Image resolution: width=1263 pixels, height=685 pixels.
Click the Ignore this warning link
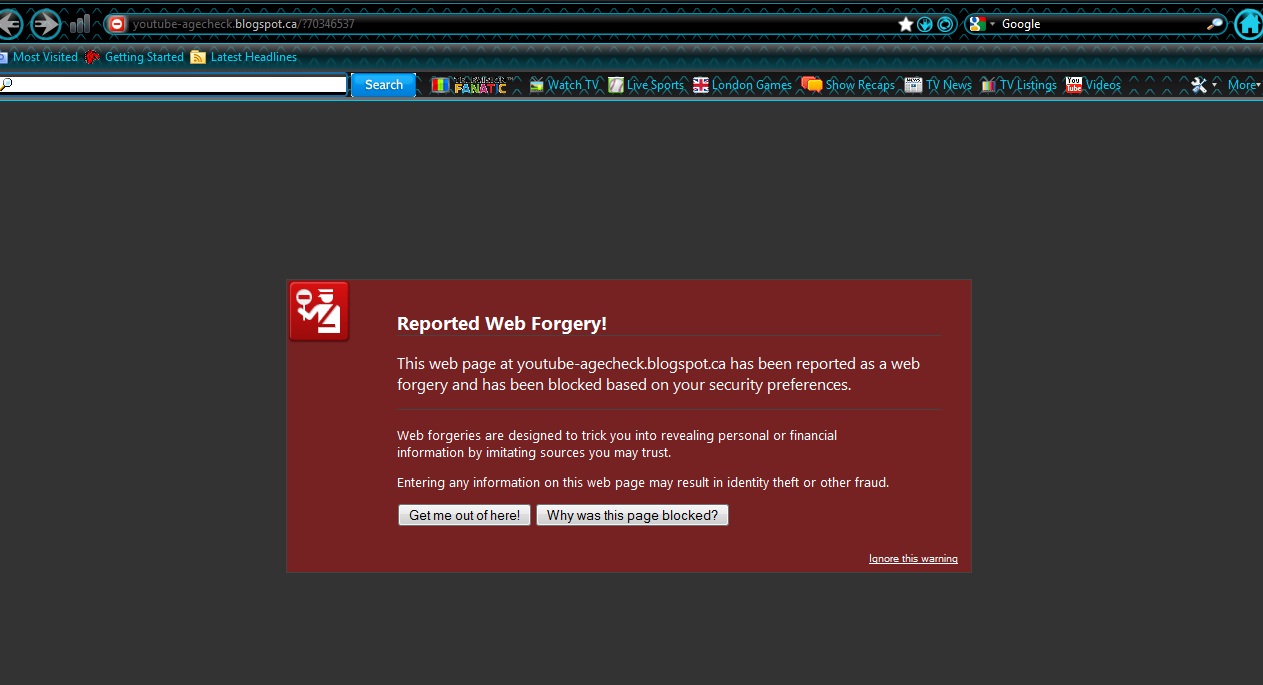[x=913, y=559]
